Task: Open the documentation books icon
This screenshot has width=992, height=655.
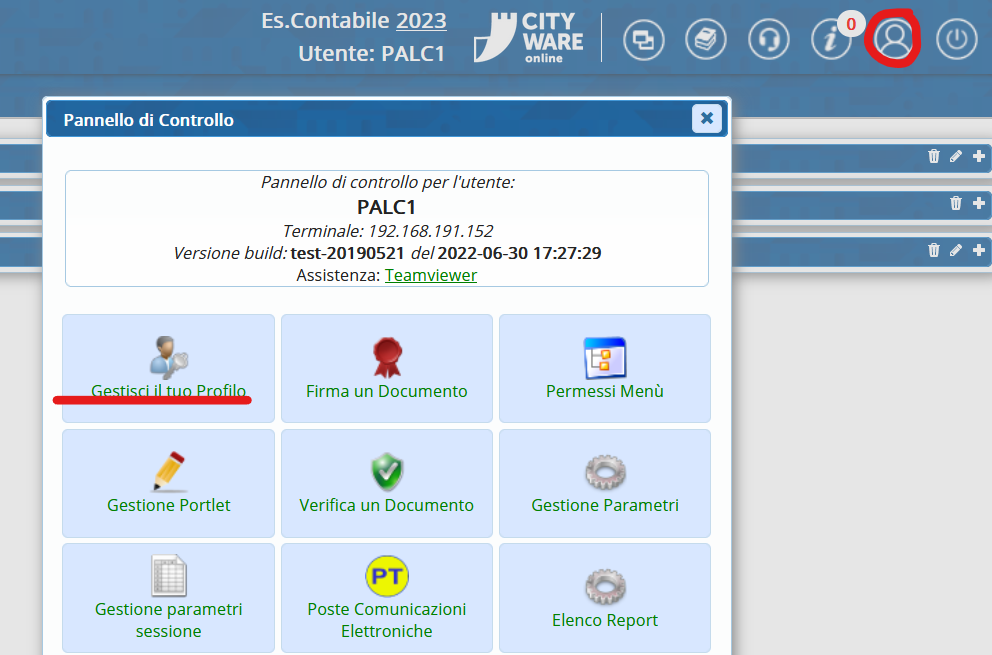Action: click(x=705, y=40)
